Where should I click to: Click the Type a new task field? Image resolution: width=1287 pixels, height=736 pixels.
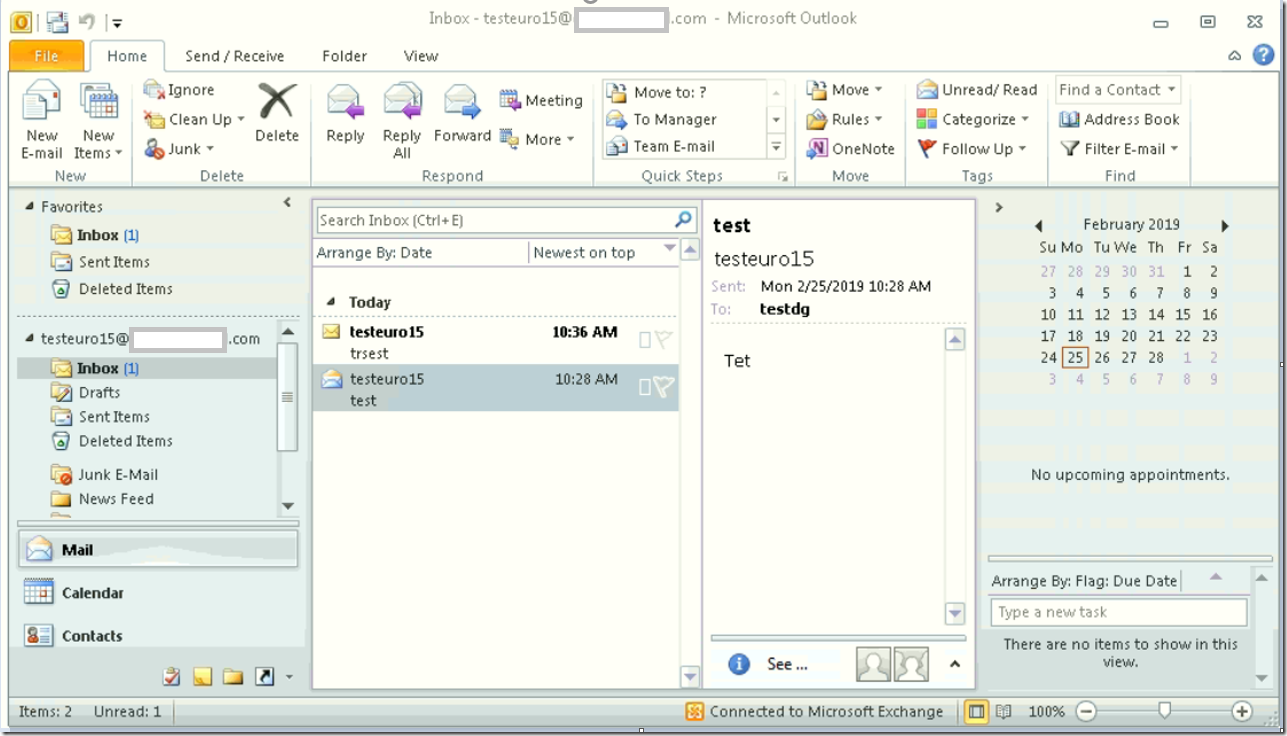tap(1119, 612)
